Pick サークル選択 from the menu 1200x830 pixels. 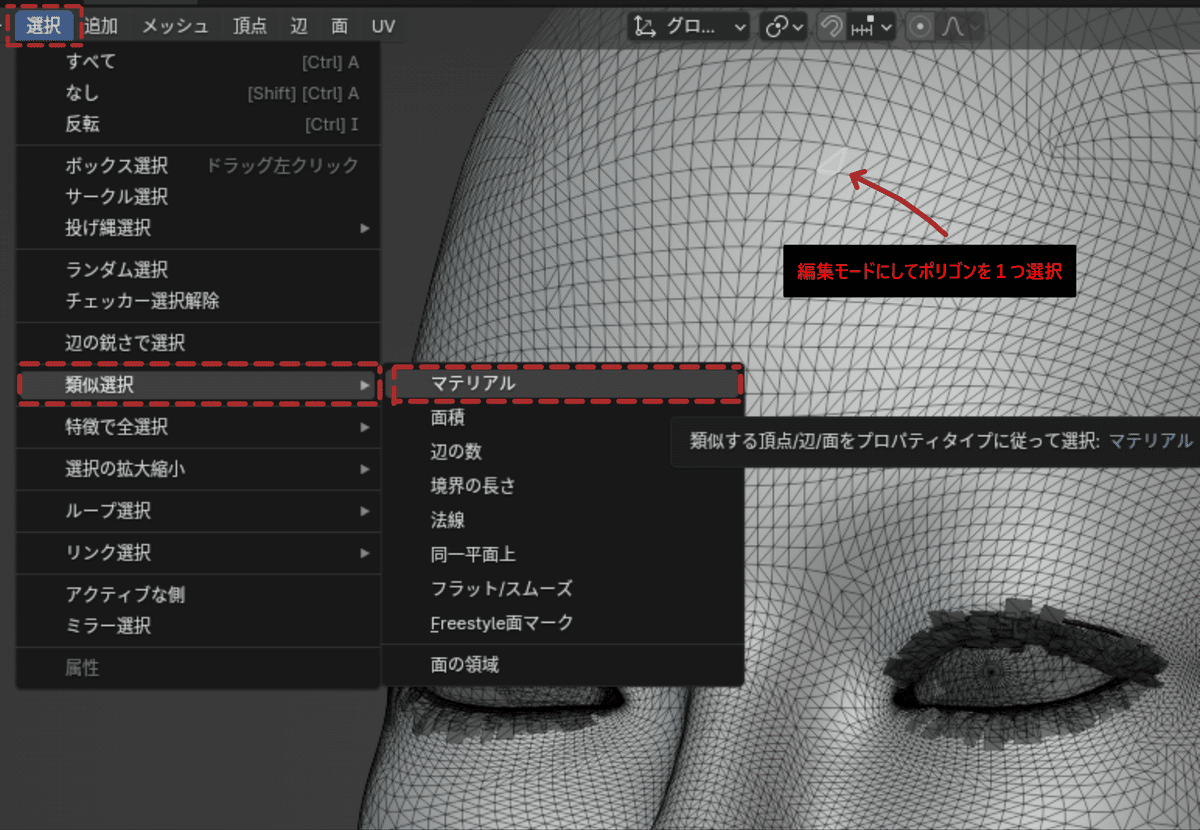[198, 197]
